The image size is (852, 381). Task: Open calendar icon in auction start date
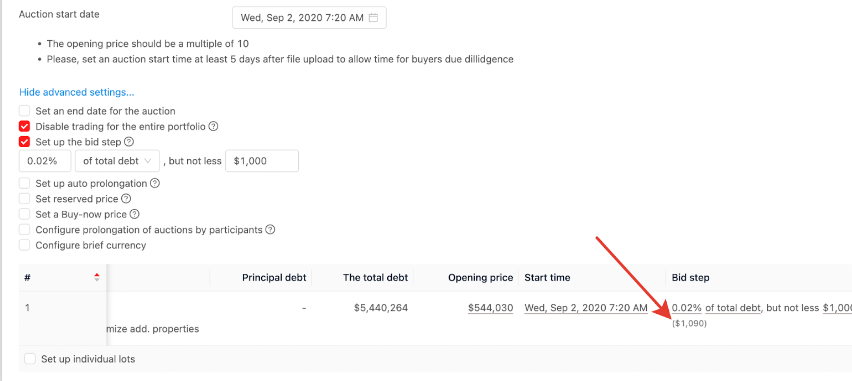(373, 18)
